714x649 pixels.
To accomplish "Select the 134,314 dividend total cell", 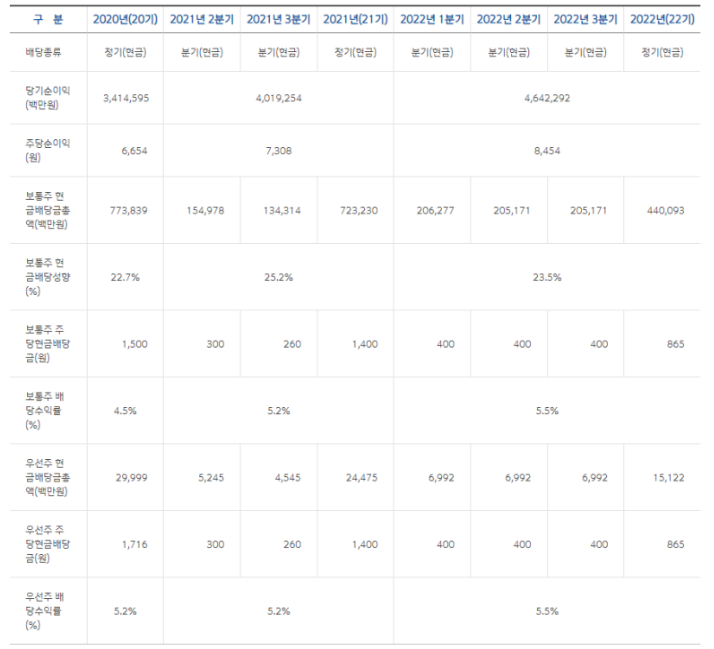I will (282, 210).
